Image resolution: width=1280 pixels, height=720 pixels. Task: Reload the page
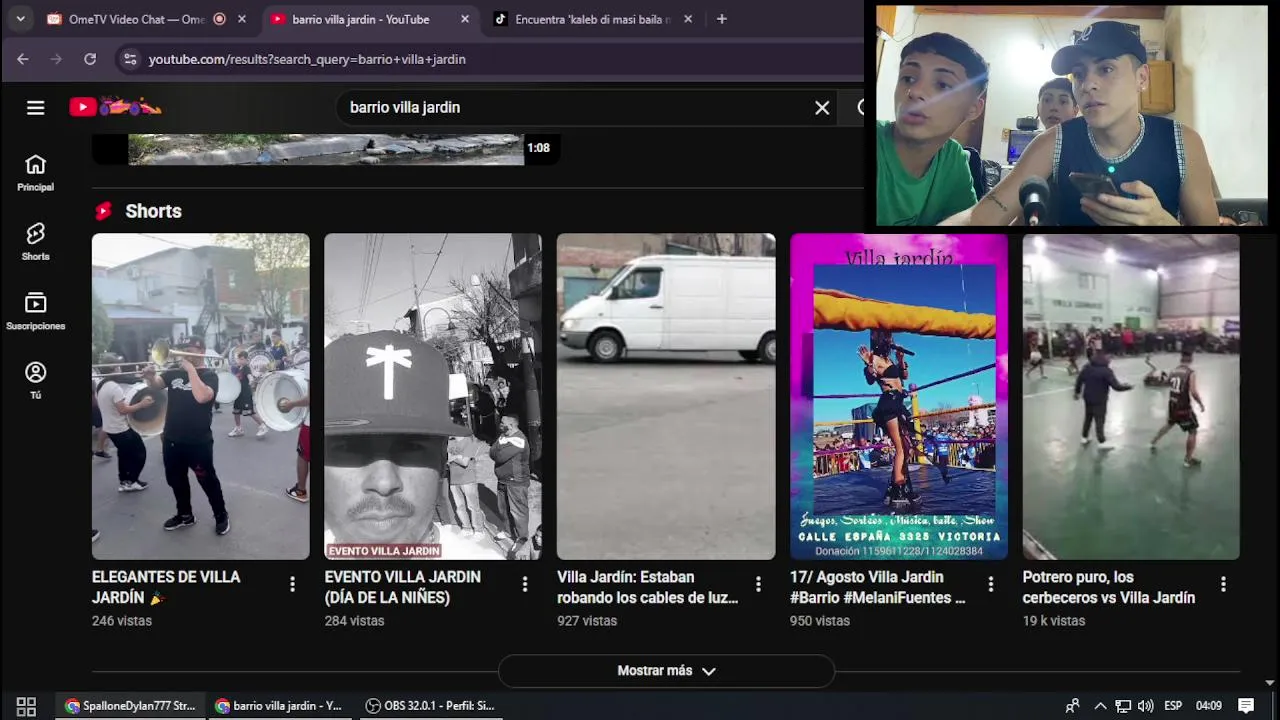pyautogui.click(x=90, y=59)
